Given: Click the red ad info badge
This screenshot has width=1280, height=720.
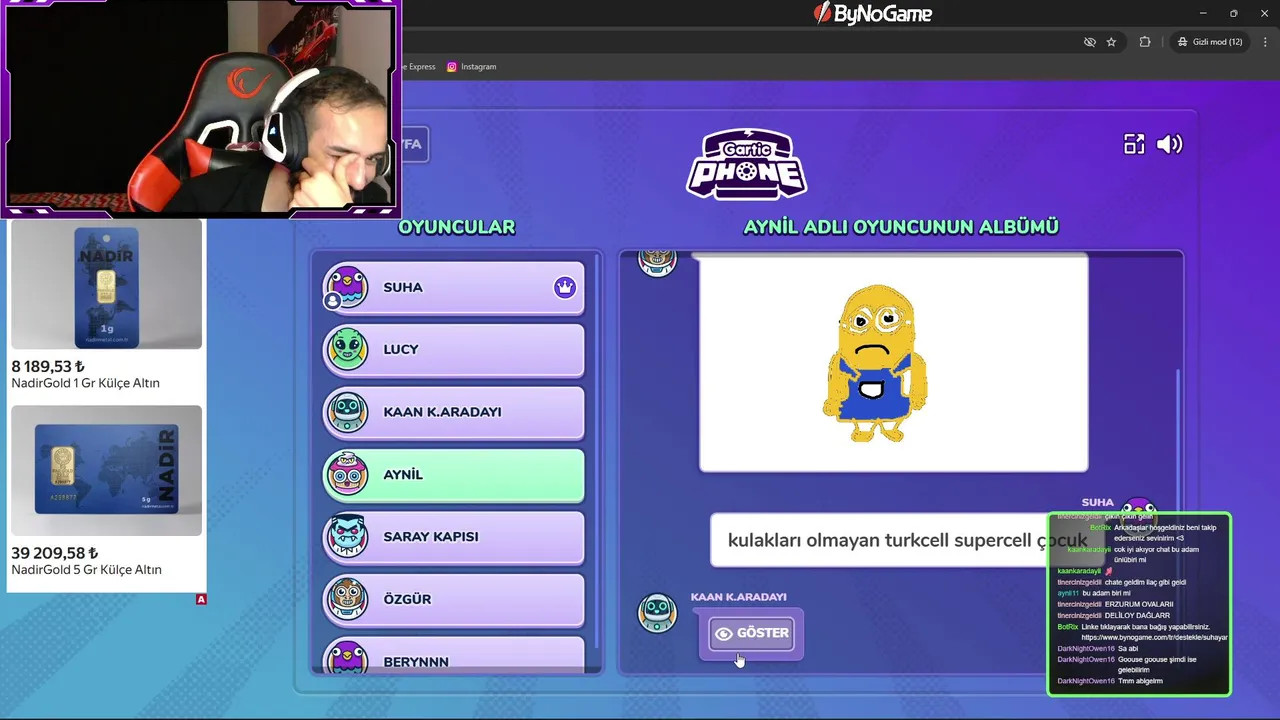Looking at the screenshot, I should [201, 599].
